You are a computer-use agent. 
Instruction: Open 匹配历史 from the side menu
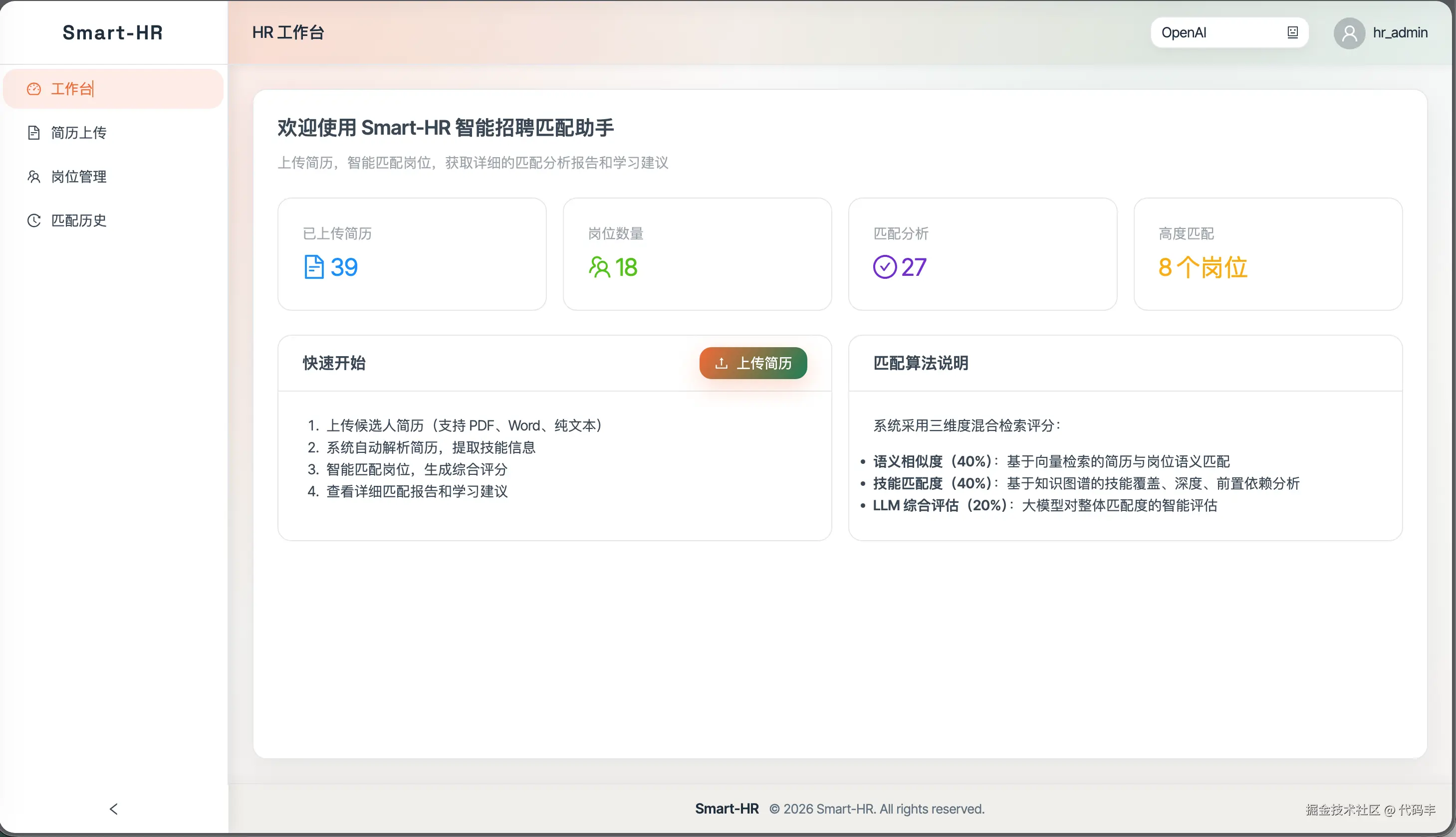(x=79, y=221)
